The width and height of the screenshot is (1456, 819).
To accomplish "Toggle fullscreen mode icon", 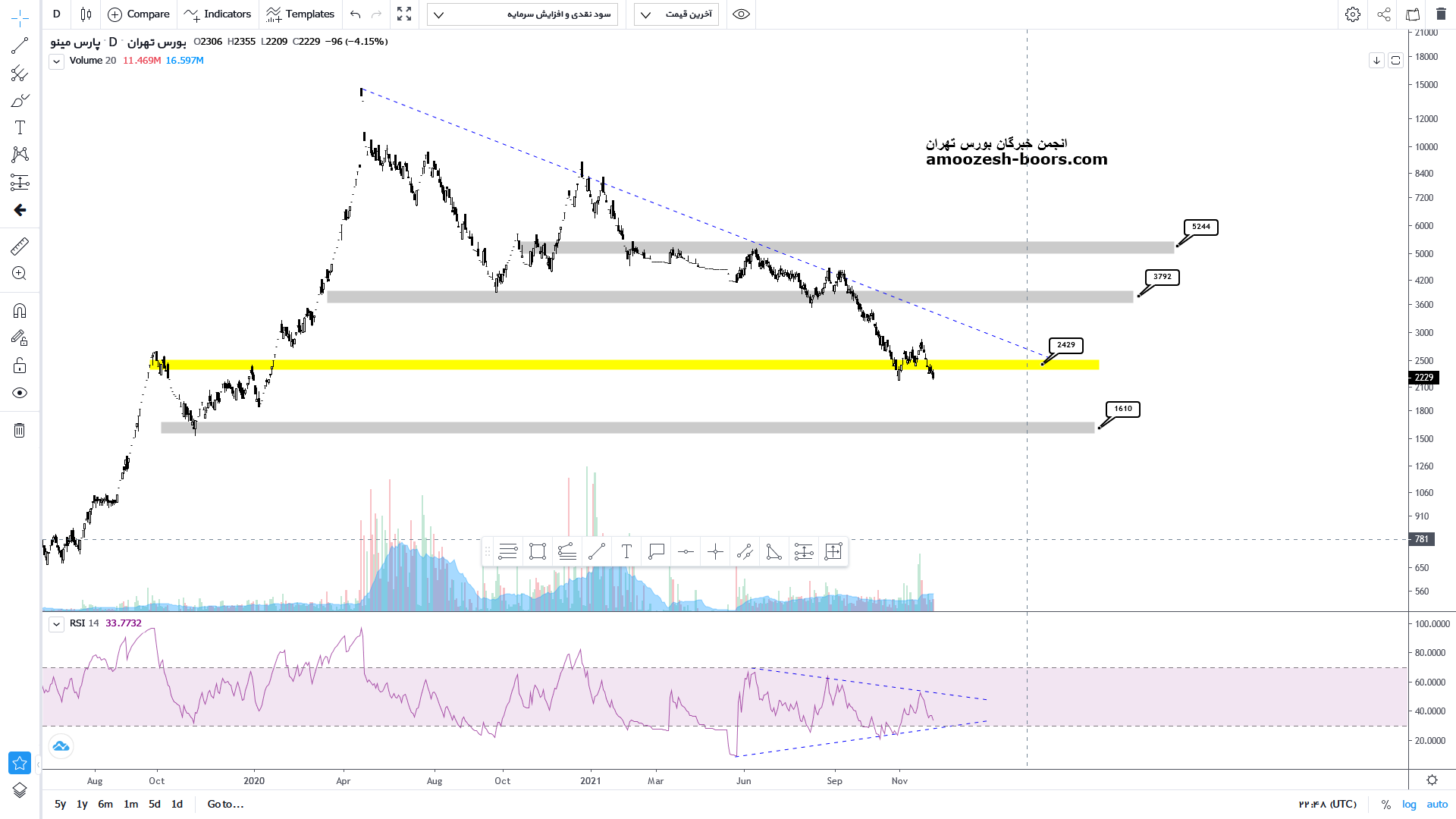I will (x=404, y=14).
